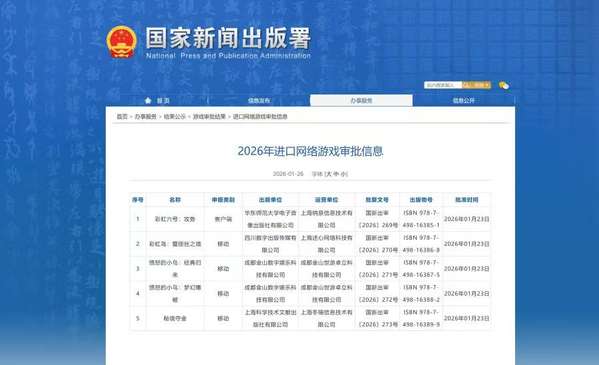The height and width of the screenshot is (365, 599).
Task: Click the 首页 breadcrumb link
Action: [x=122, y=117]
